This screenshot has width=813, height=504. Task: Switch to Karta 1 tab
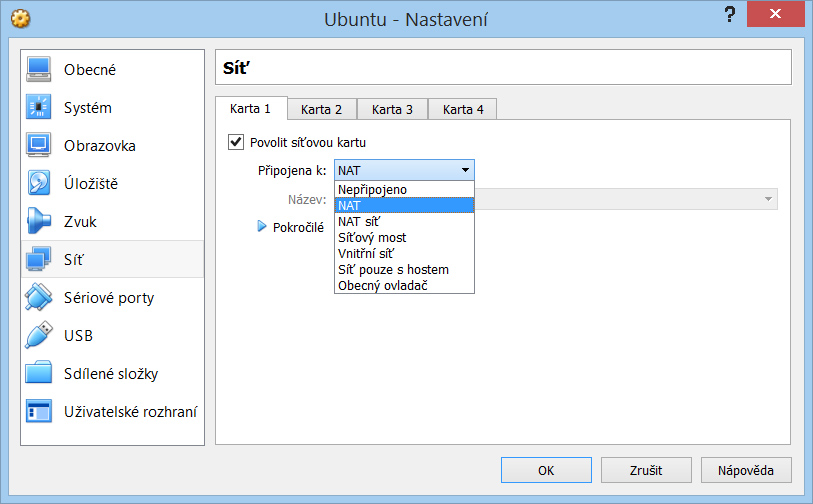tap(251, 108)
